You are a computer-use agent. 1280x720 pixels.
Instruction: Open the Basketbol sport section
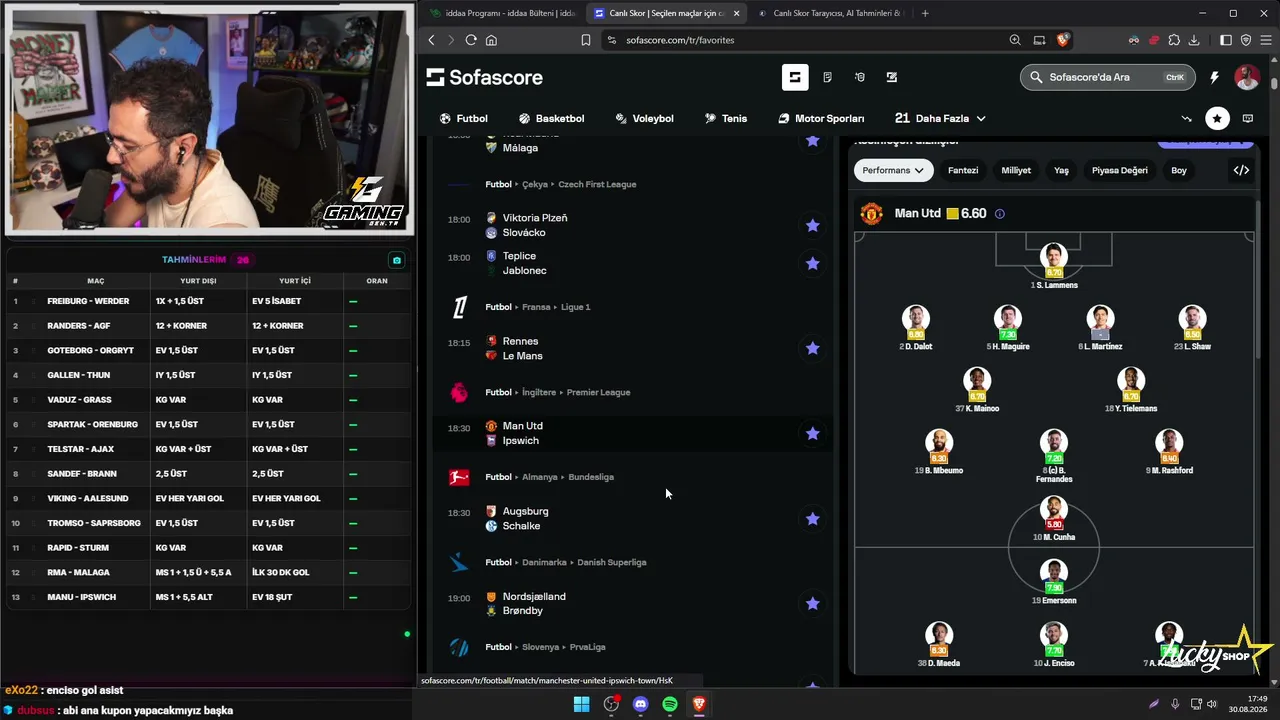[x=551, y=118]
